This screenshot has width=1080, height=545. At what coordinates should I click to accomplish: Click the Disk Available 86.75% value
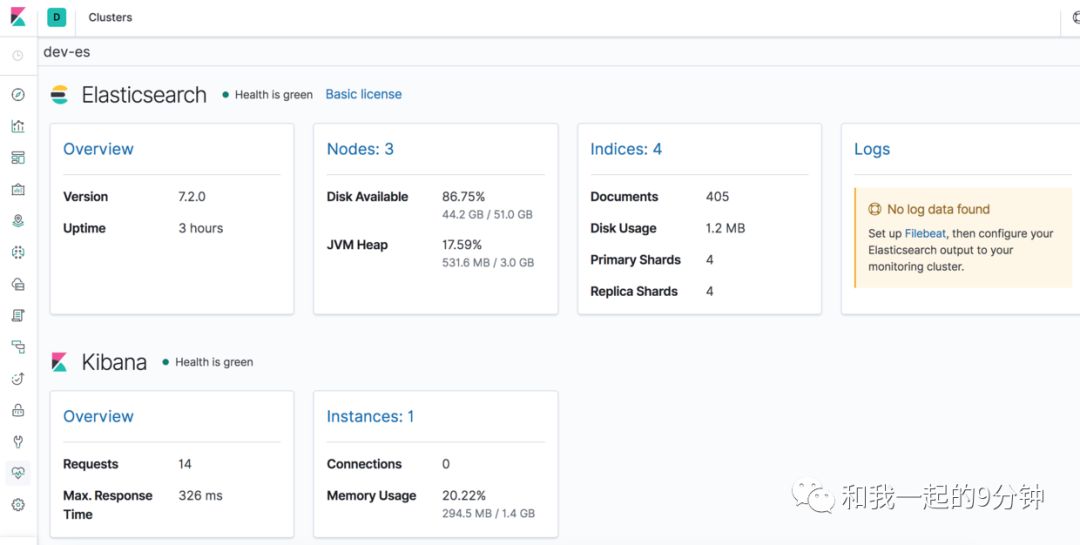click(x=464, y=196)
